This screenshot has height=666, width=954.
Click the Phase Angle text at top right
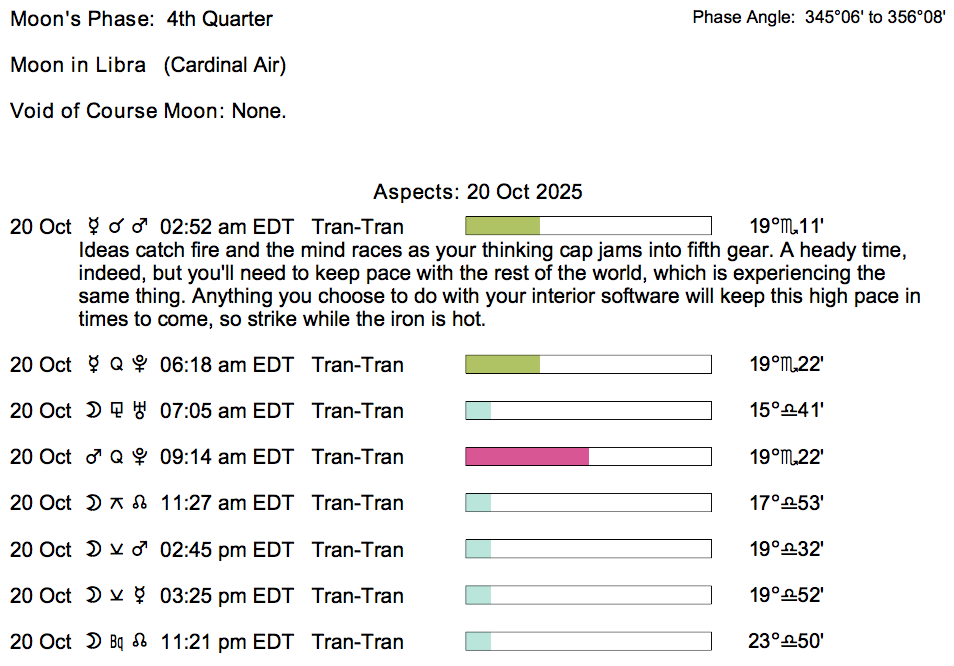tap(818, 18)
